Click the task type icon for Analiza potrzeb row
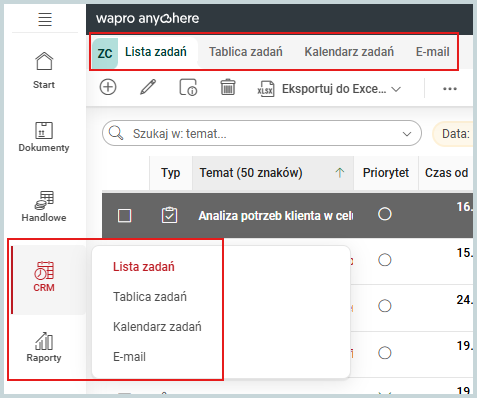 coord(169,215)
